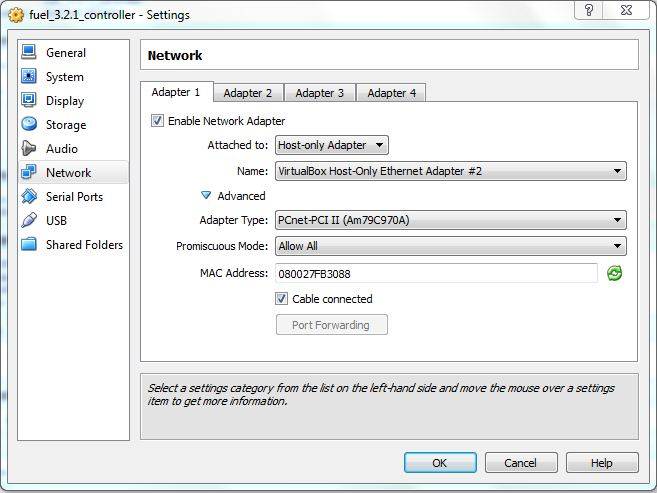Open the Adapter 3 tab

tap(320, 93)
